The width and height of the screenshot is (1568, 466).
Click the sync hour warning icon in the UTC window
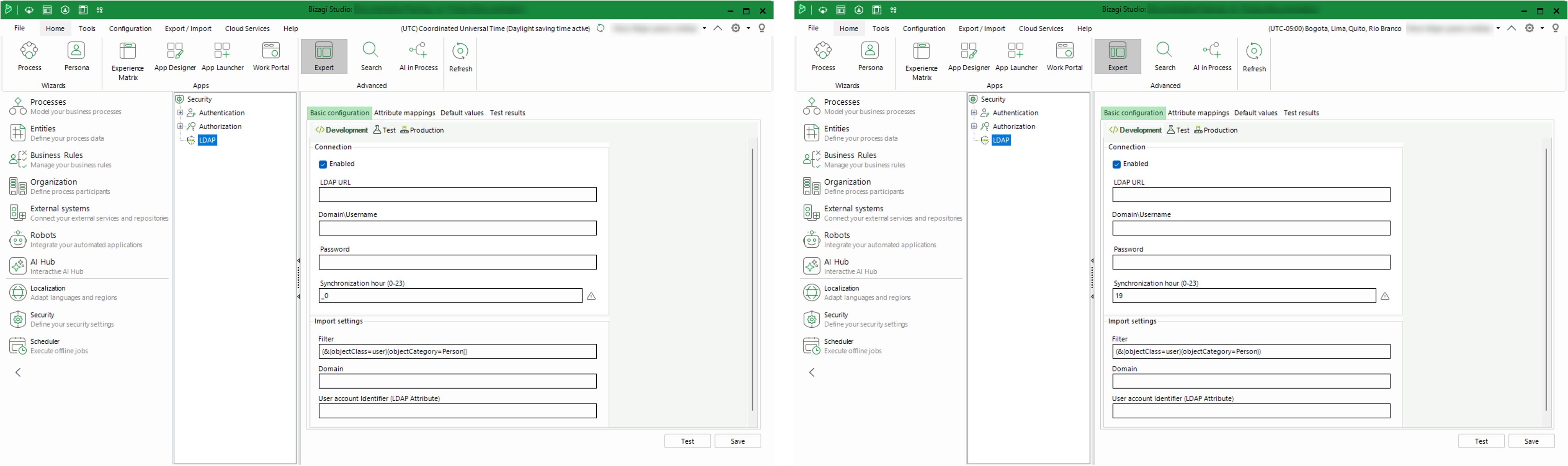tap(591, 296)
